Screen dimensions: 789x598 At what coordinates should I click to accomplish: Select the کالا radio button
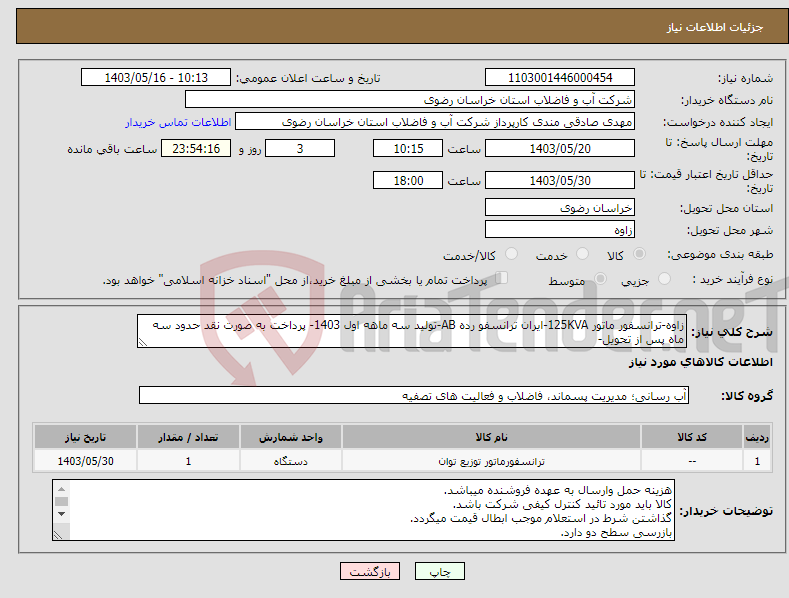point(640,254)
